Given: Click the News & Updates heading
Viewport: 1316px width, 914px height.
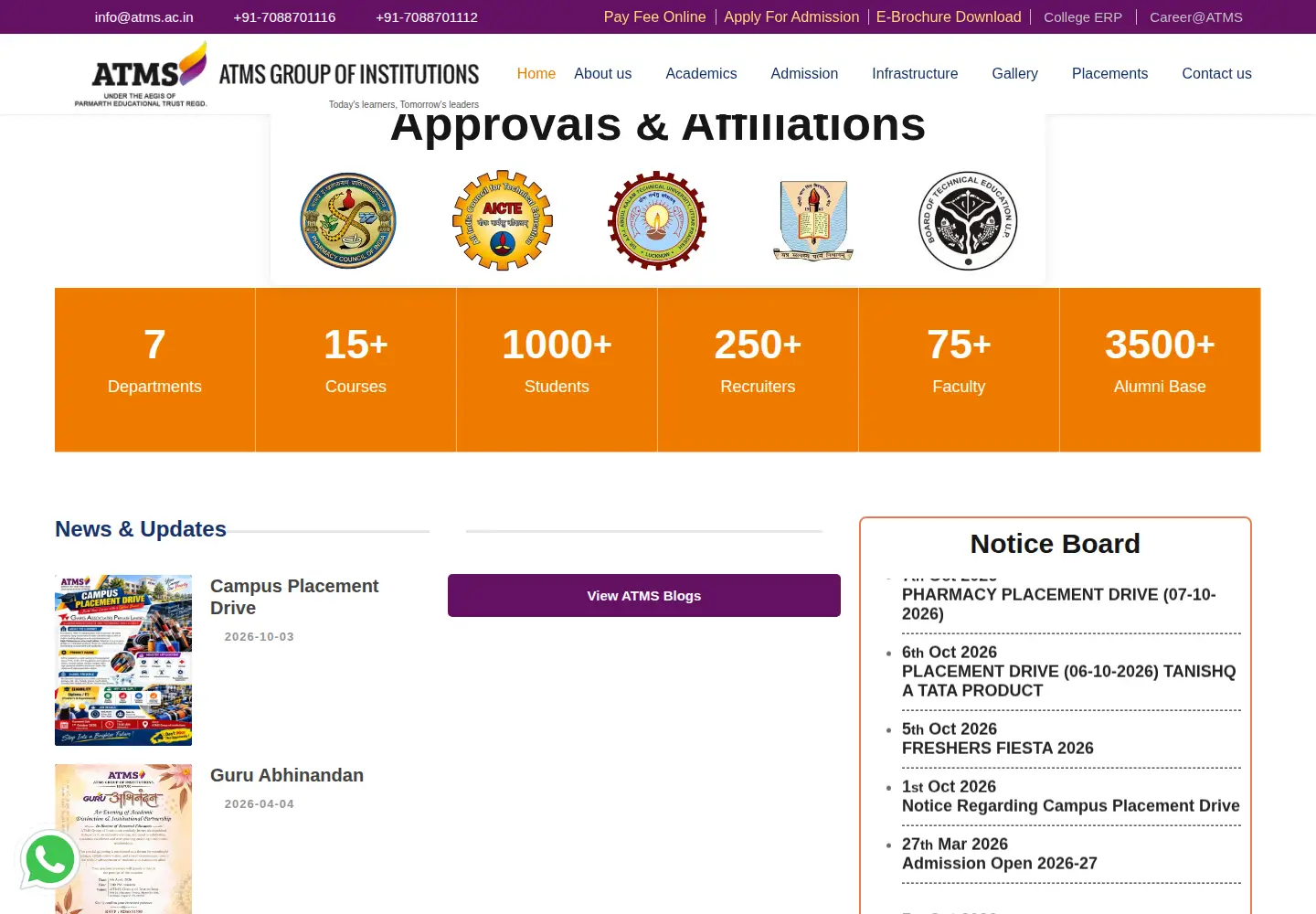Looking at the screenshot, I should pyautogui.click(x=141, y=529).
